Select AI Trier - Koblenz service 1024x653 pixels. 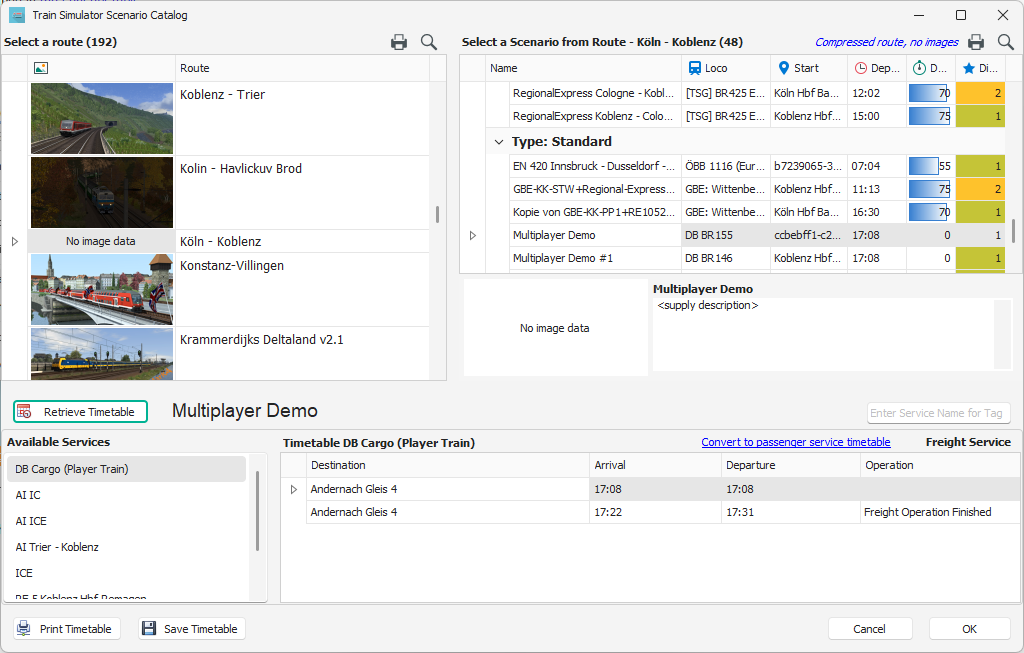coord(127,547)
